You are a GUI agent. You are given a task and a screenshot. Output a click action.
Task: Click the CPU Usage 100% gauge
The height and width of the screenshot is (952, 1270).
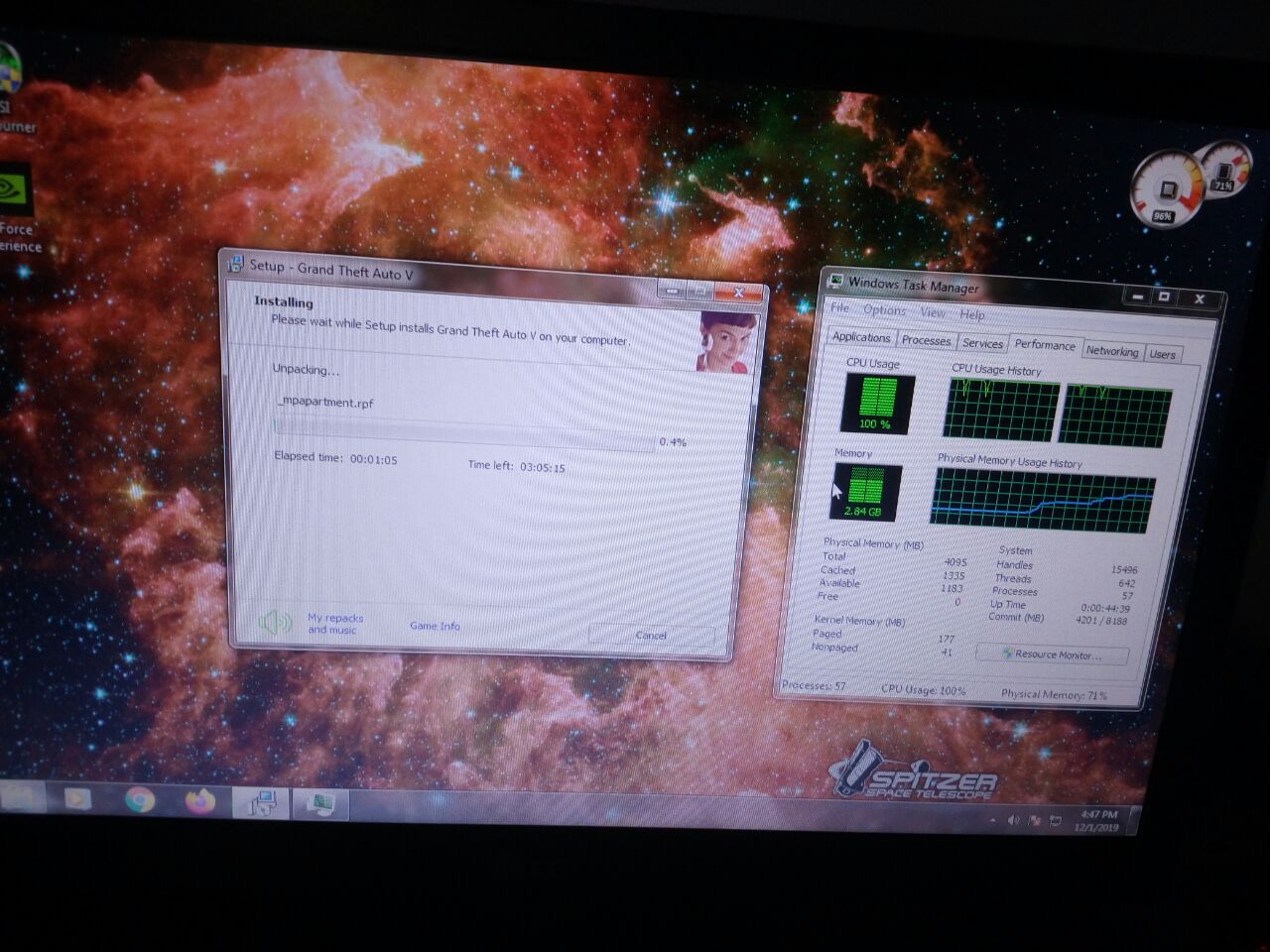click(878, 404)
